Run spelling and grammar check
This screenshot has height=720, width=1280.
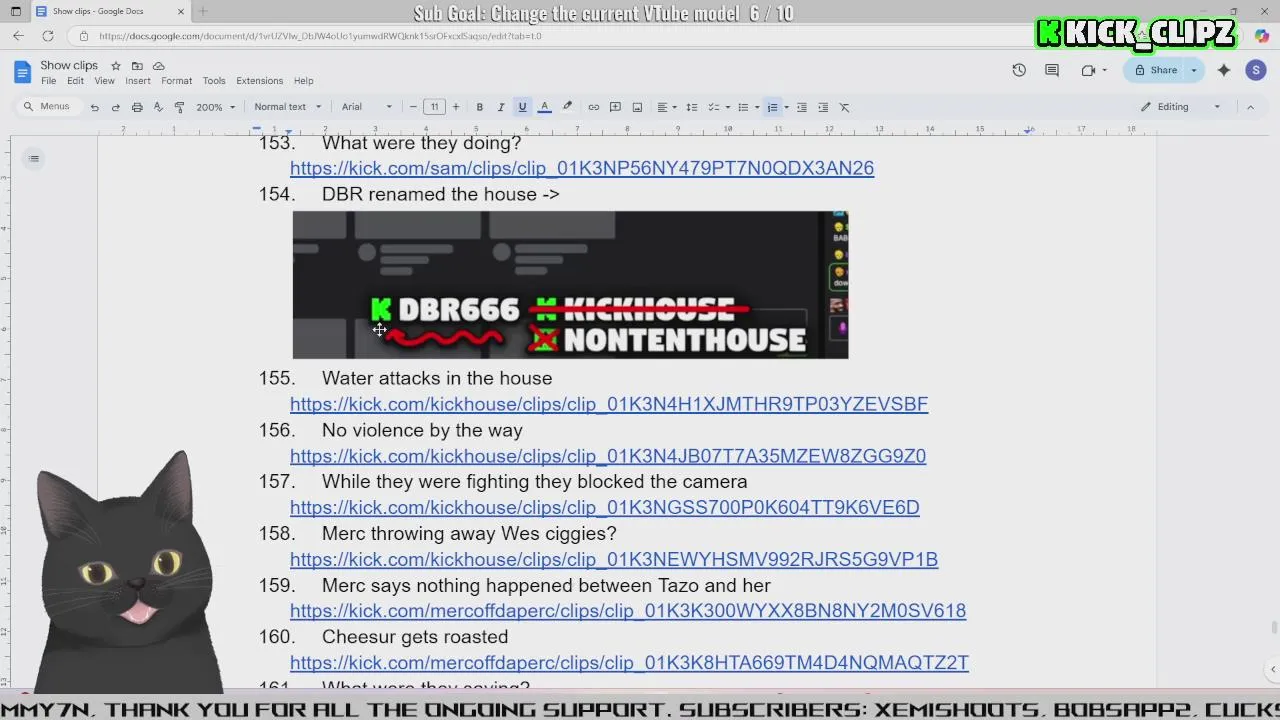158,107
